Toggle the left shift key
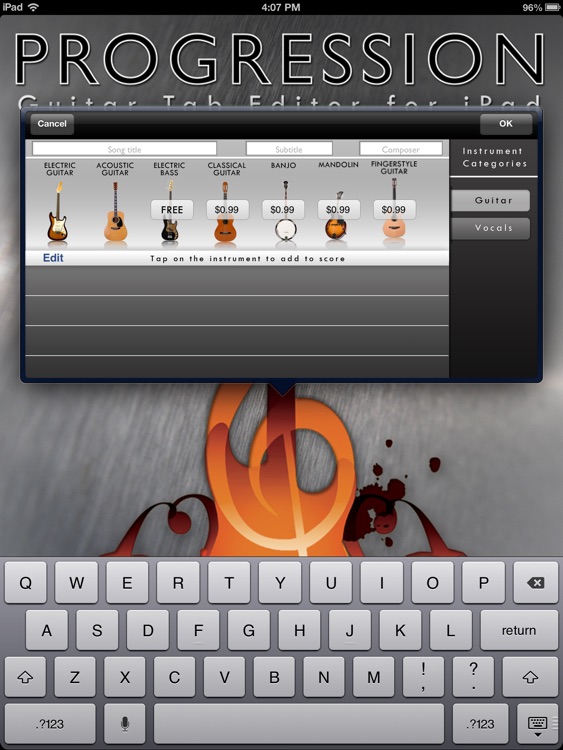 click(x=25, y=677)
